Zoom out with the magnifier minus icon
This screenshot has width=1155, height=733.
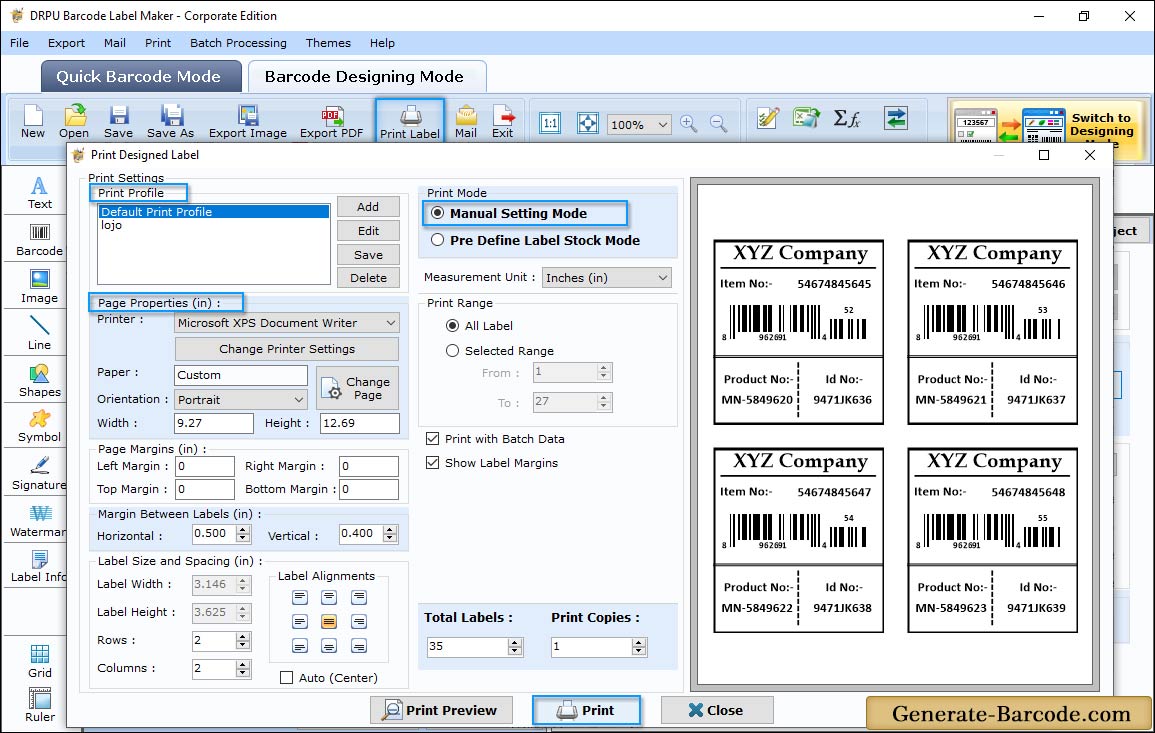point(718,123)
